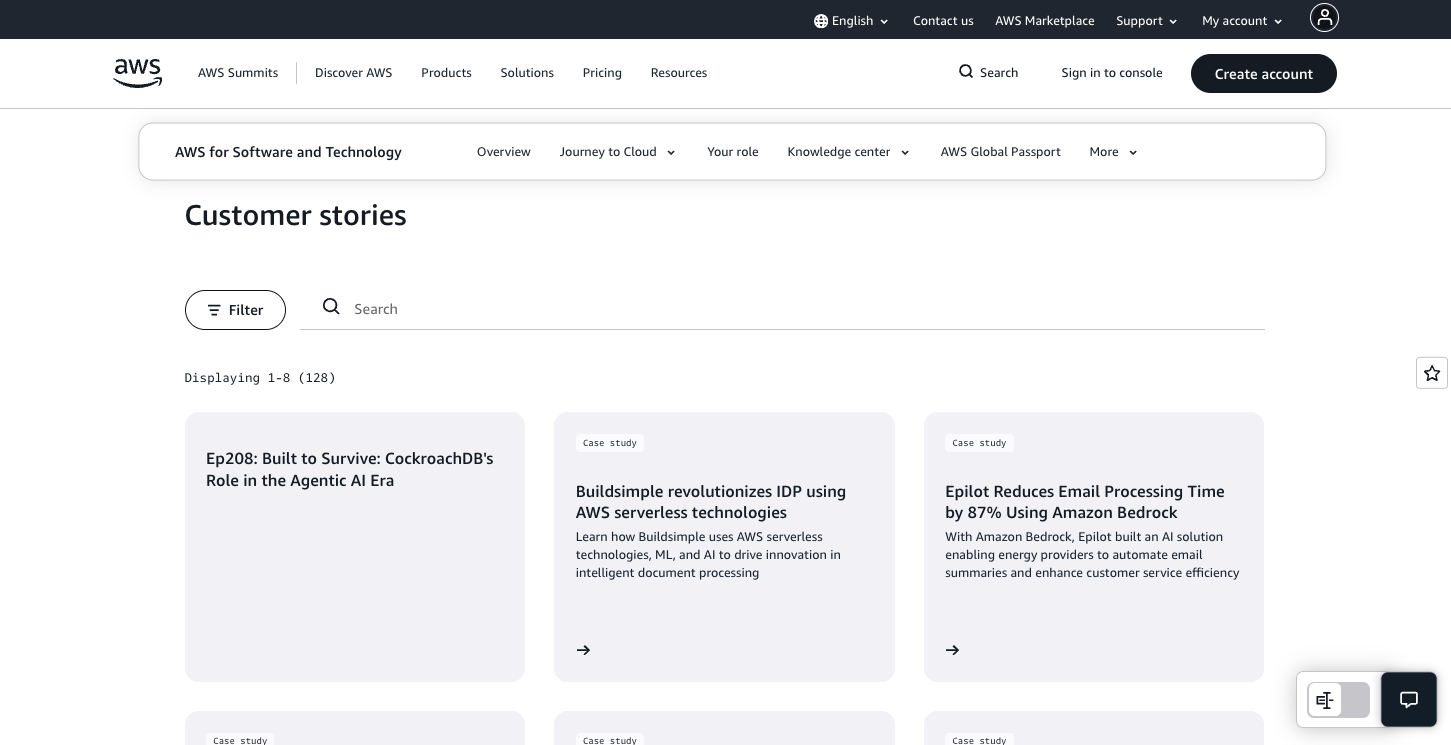The height and width of the screenshot is (745, 1451).
Task: Expand the My account dropdown
Action: [x=1242, y=21]
